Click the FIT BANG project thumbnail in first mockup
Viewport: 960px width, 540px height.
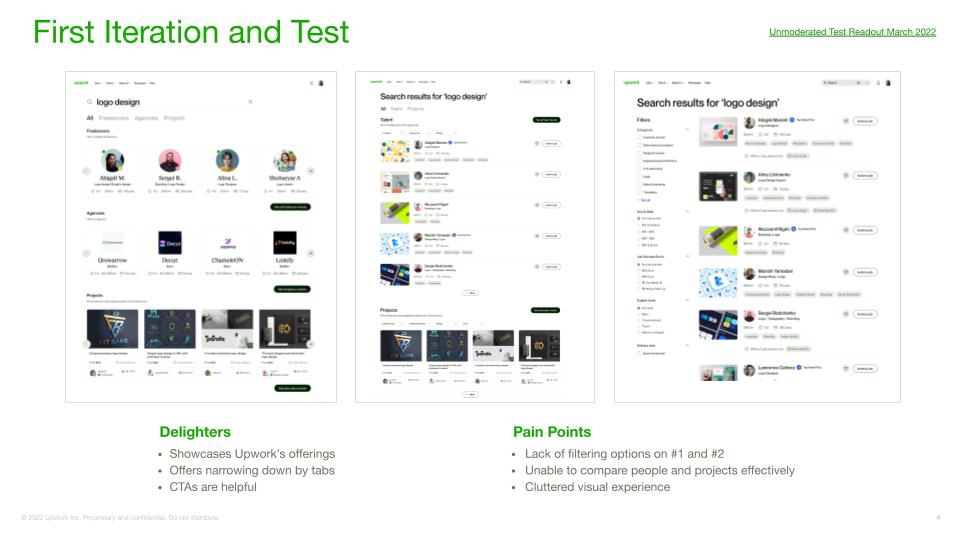[x=112, y=329]
